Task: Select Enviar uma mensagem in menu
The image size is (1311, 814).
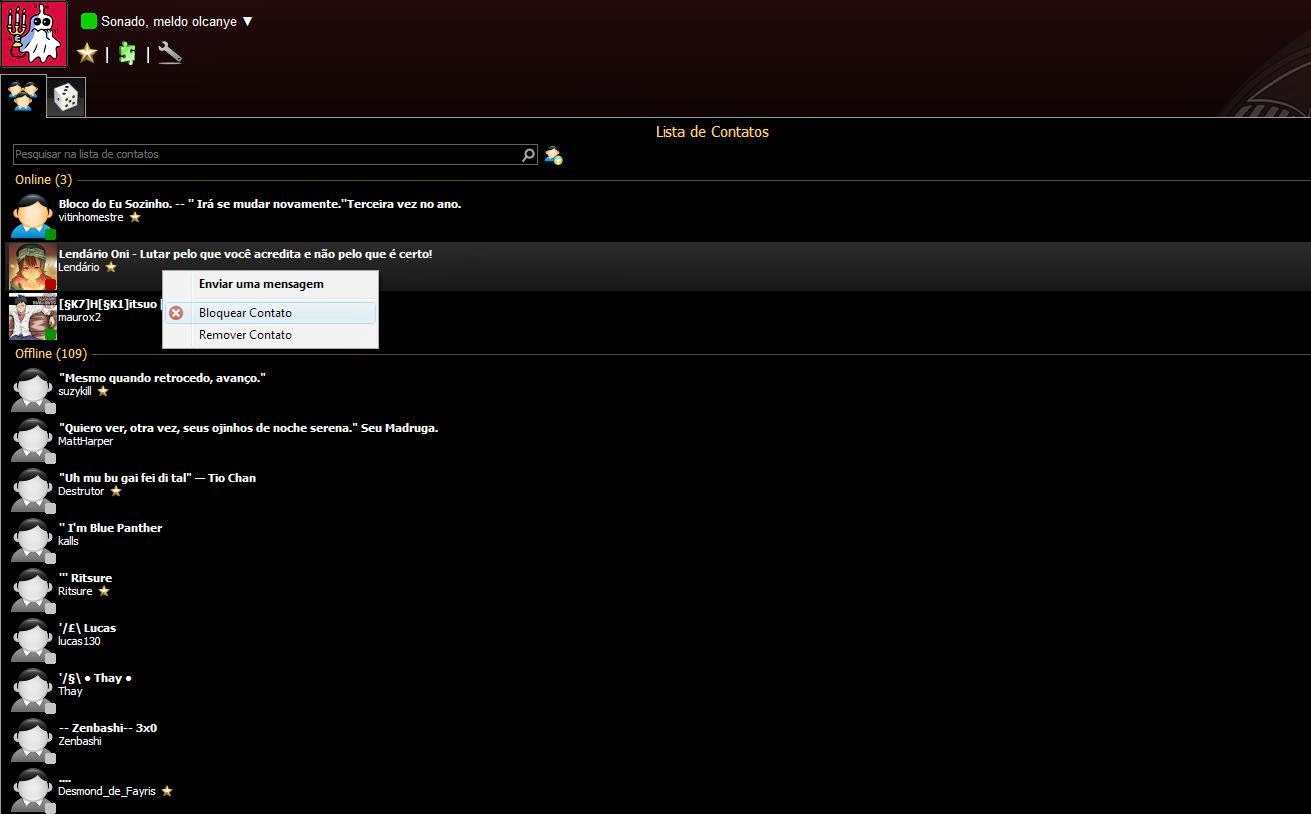Action: 261,284
